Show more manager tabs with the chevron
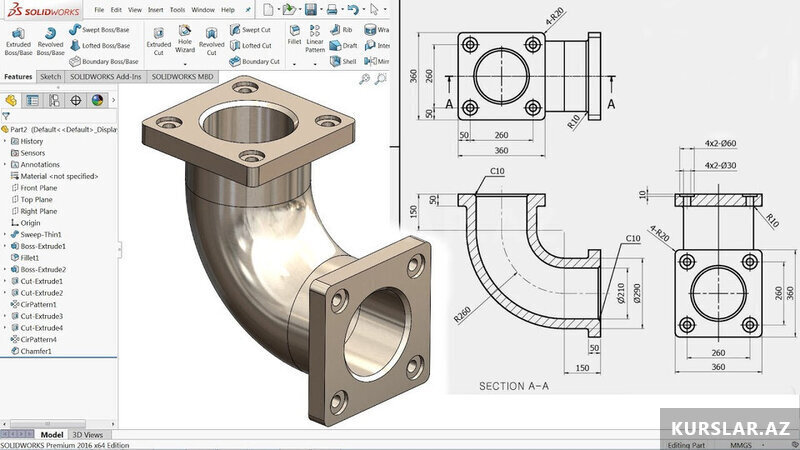Screen dimensions: 800x450 pos(113,100)
